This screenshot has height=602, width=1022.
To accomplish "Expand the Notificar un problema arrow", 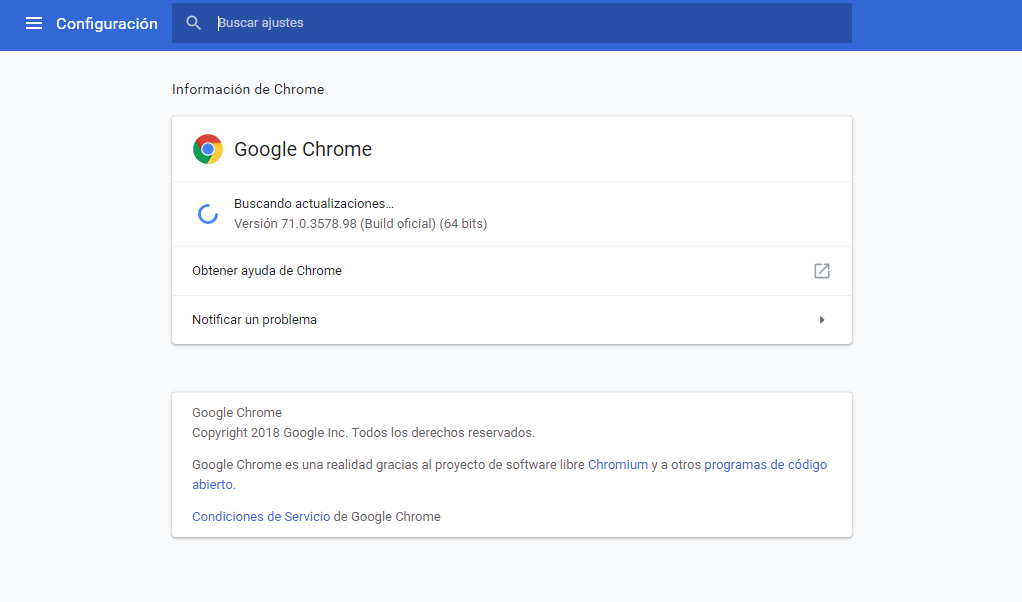I will pyautogui.click(x=822, y=320).
